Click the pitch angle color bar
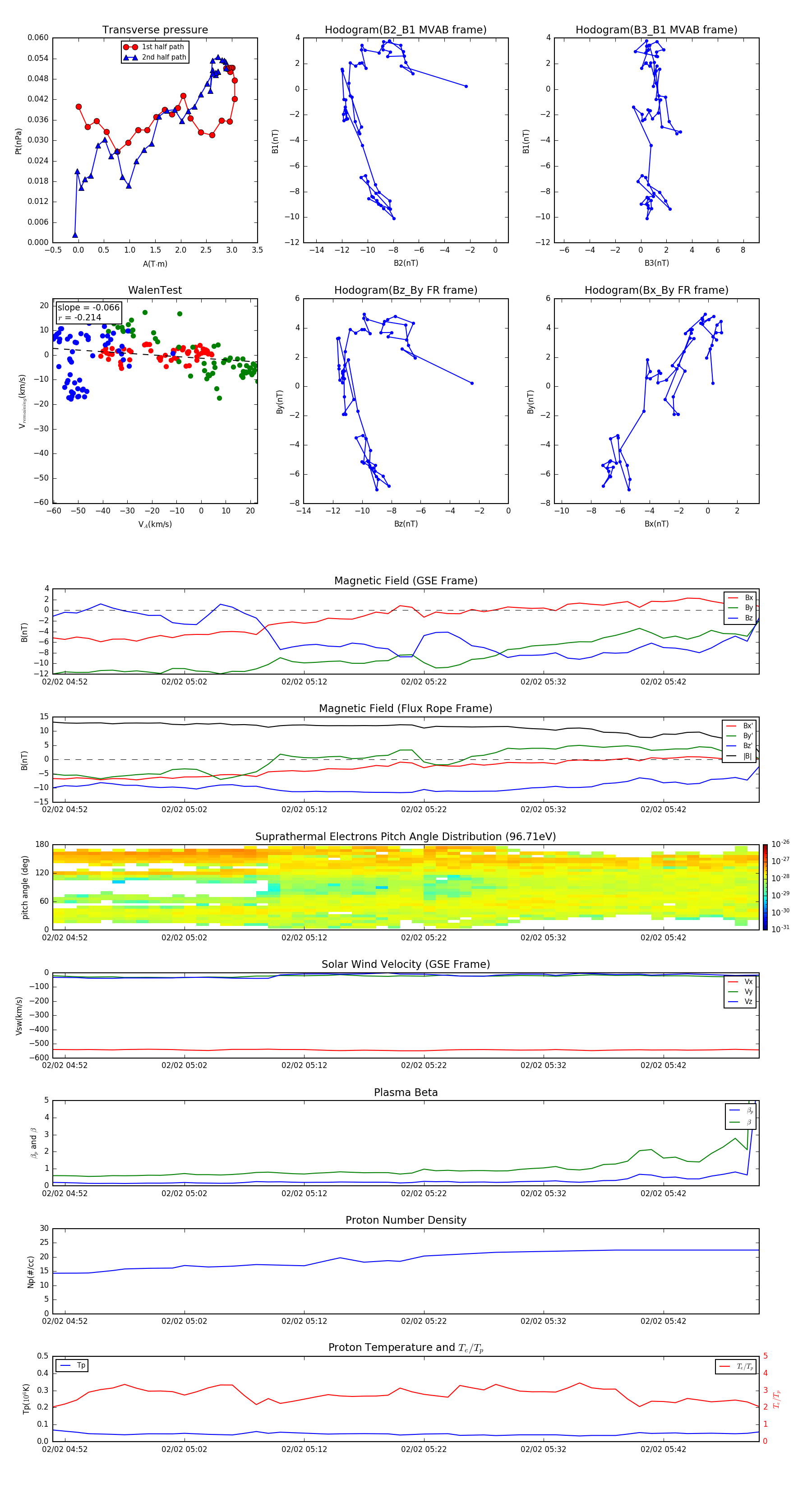Screen dimensions: 812x1489 tap(765, 887)
